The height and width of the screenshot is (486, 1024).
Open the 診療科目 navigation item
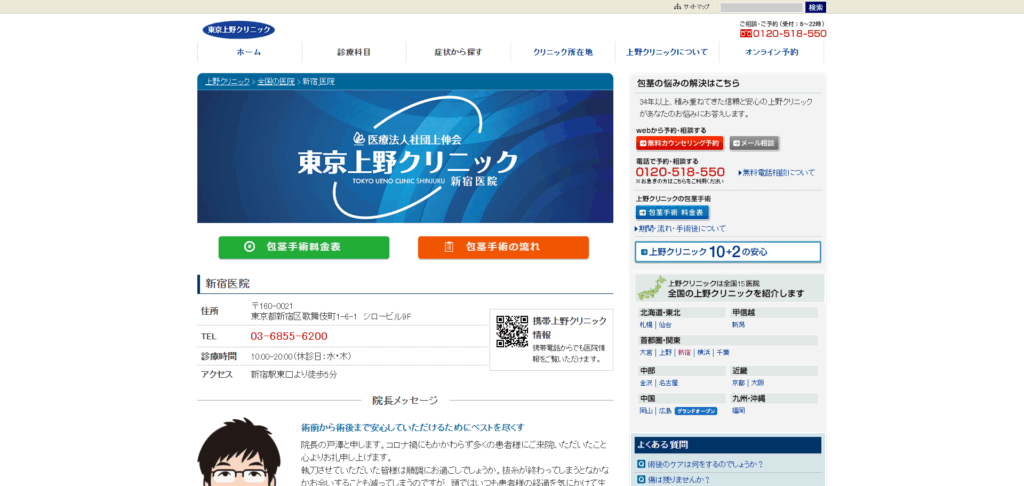tap(354, 52)
